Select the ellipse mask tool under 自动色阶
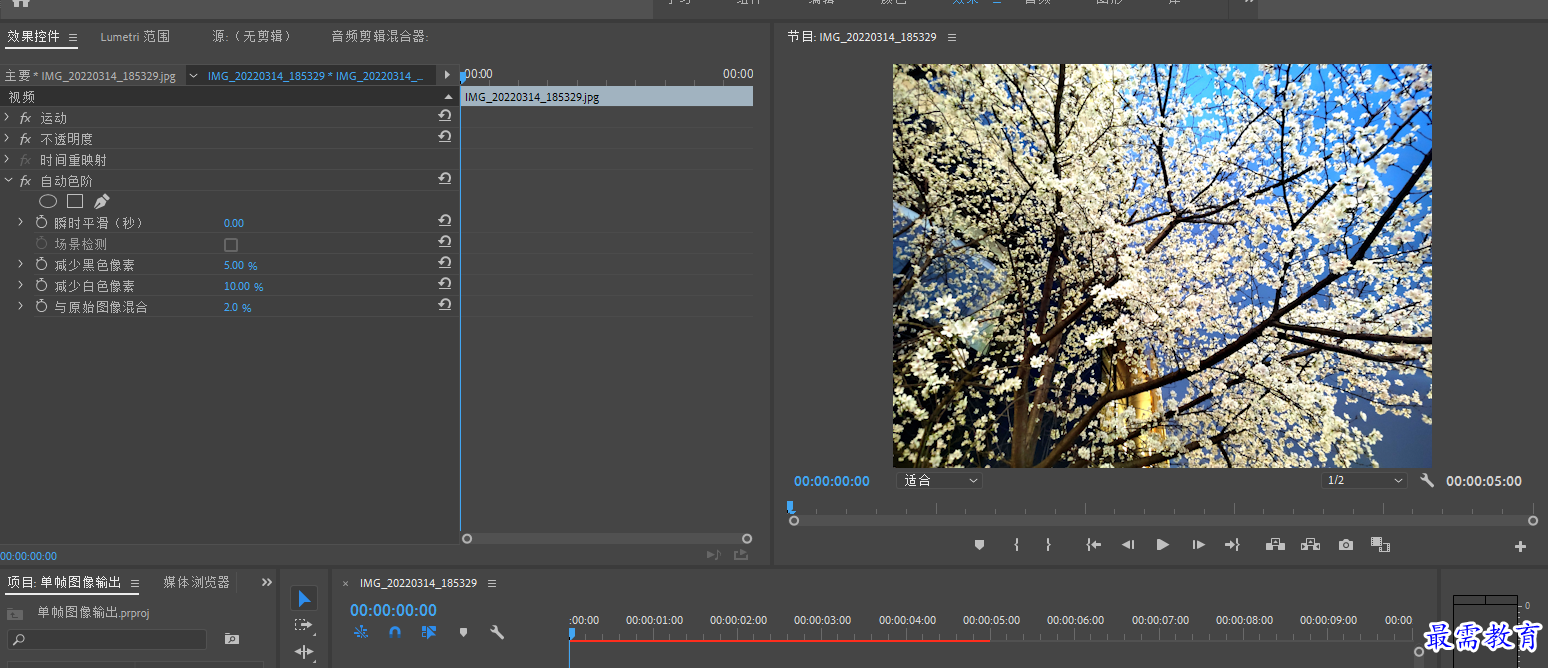The height and width of the screenshot is (668, 1548). pyautogui.click(x=48, y=201)
